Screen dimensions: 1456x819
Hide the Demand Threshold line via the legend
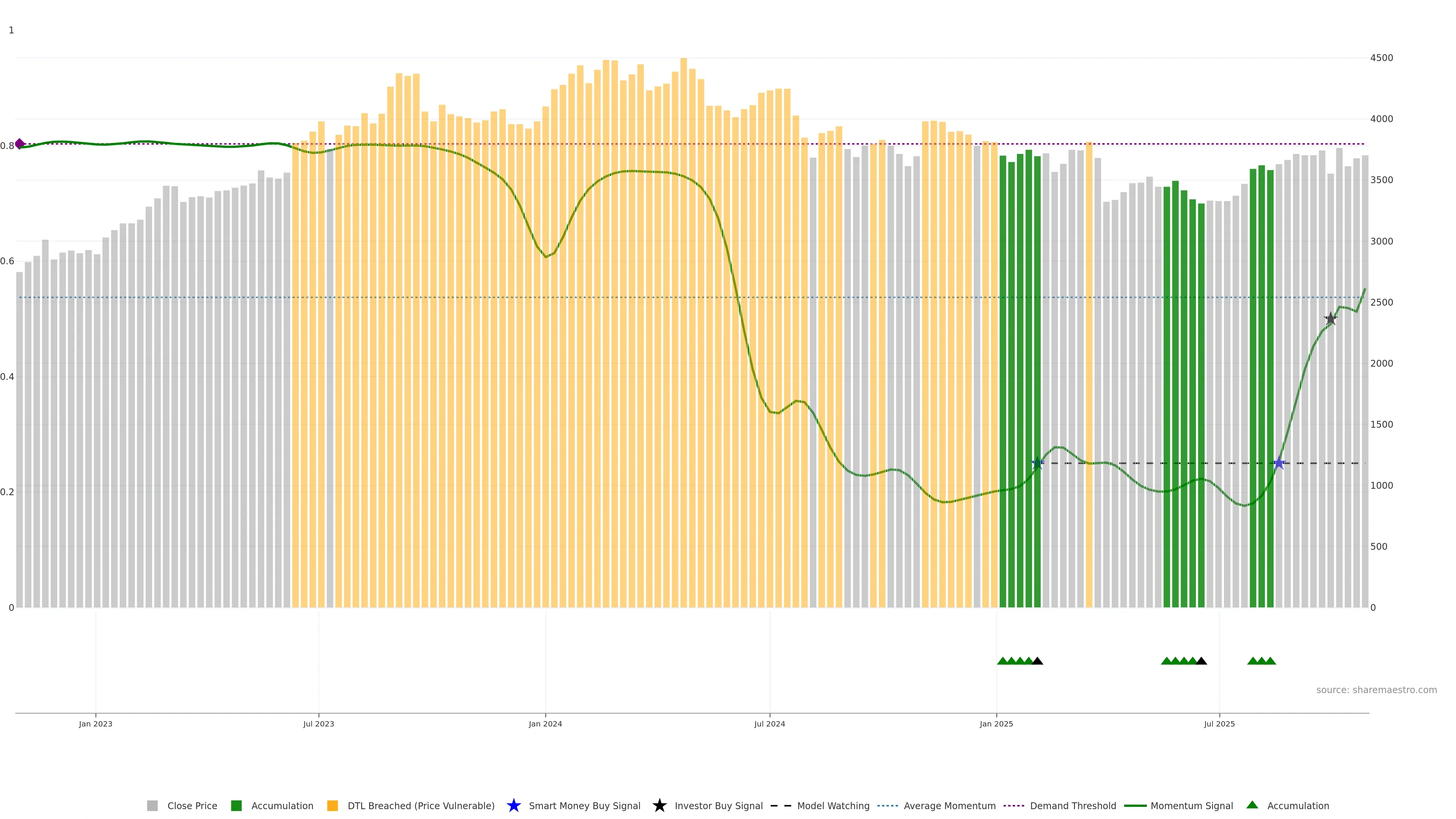1072,806
